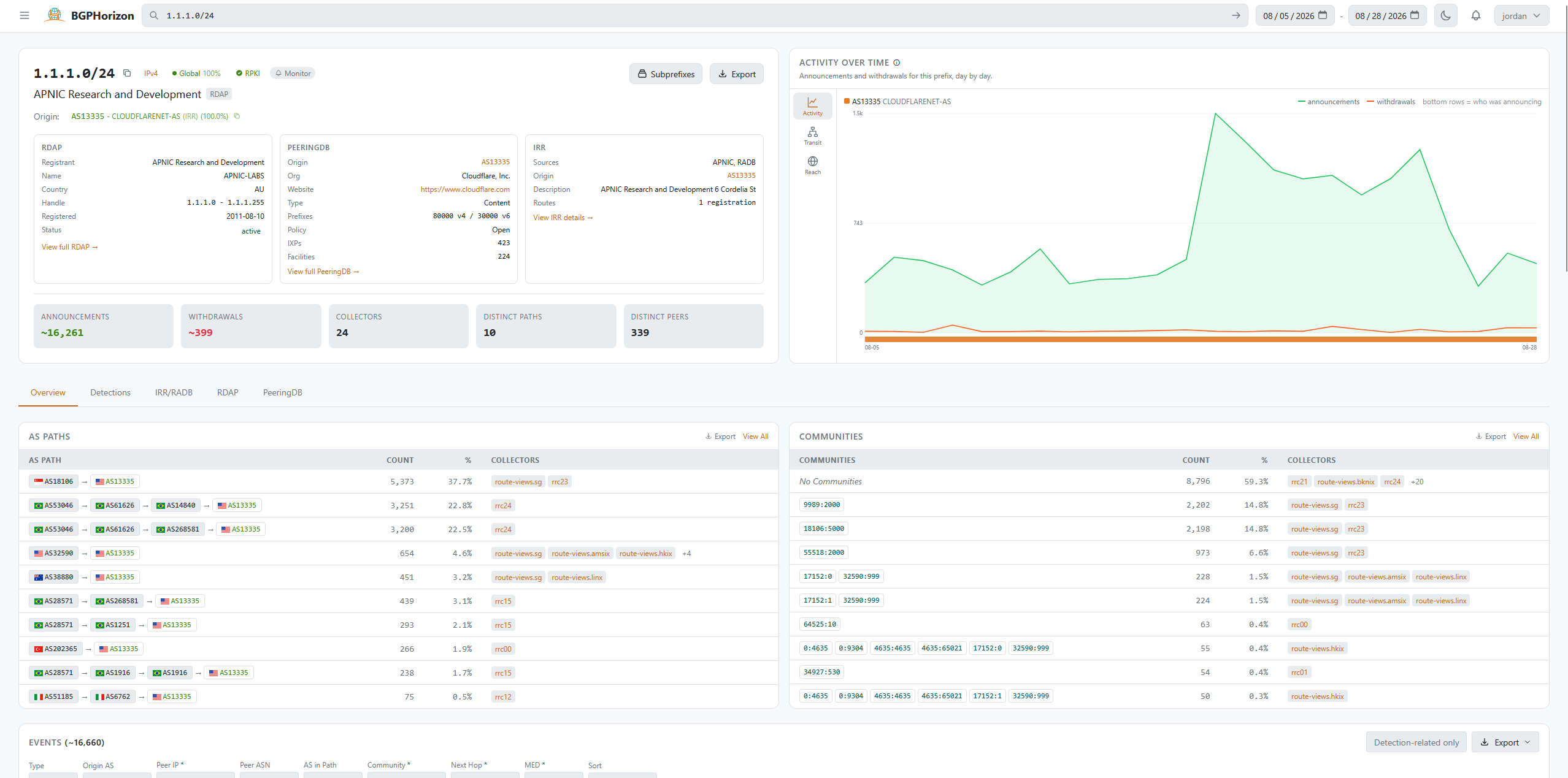Image resolution: width=1568 pixels, height=778 pixels.
Task: Open jordan user dropdown
Action: [1521, 15]
